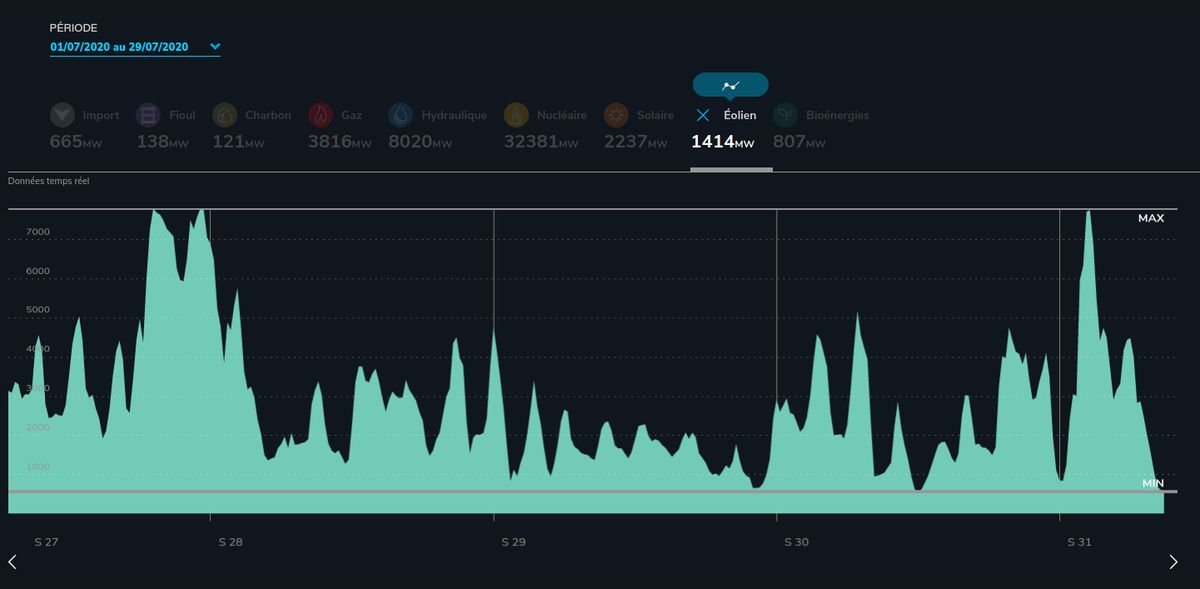Click the Bioénergies label text
This screenshot has height=589, width=1200.
tap(837, 115)
